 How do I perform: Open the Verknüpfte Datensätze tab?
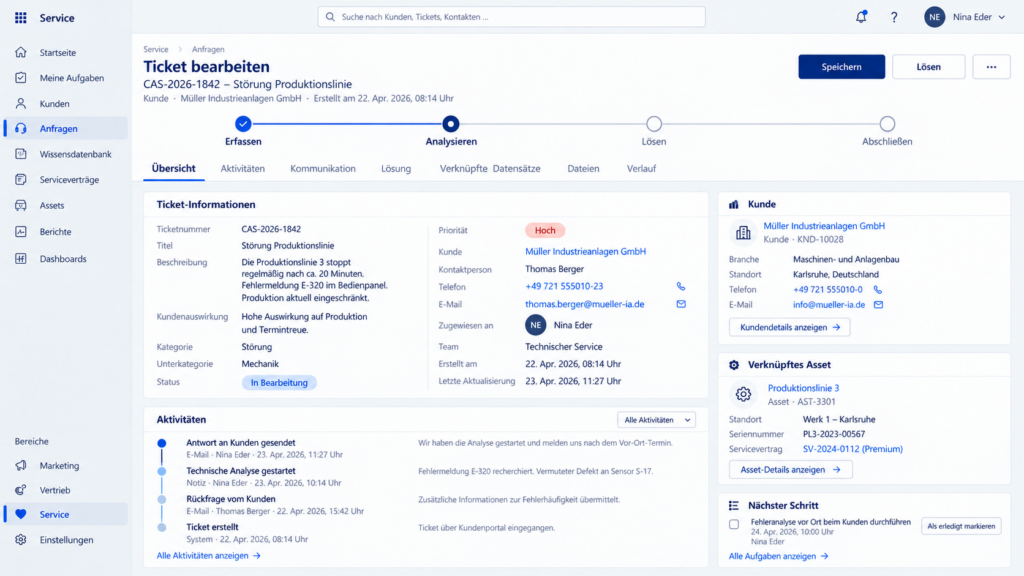coord(490,168)
